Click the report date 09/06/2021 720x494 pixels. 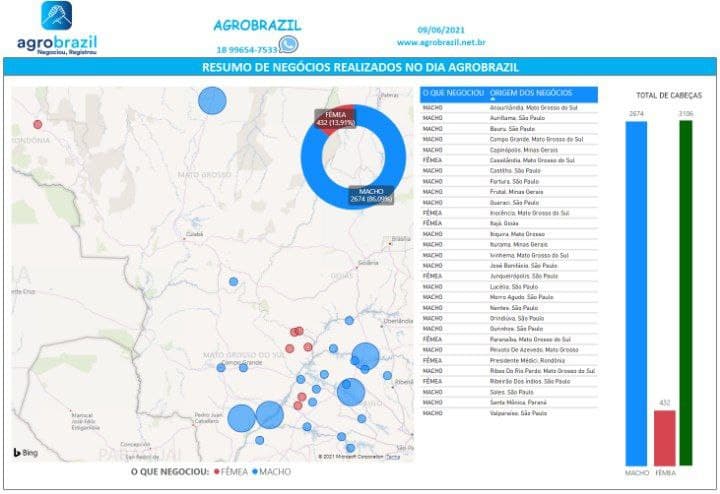coord(441,30)
